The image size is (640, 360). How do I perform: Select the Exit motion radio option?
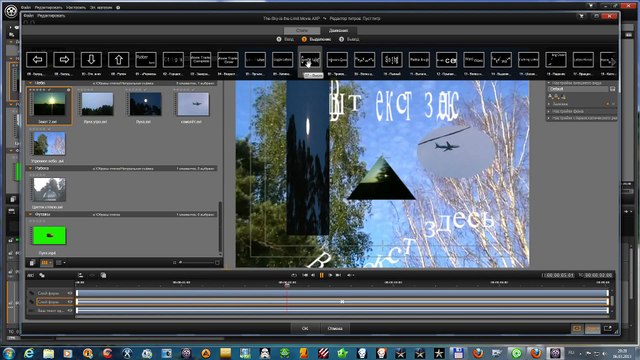pyautogui.click(x=342, y=39)
